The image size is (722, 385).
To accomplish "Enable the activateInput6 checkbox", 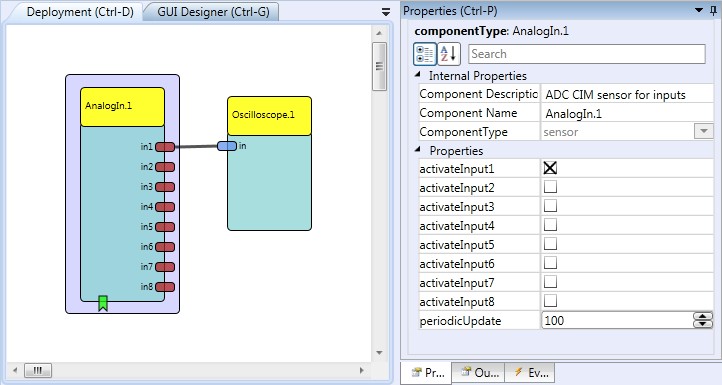I will [x=550, y=262].
